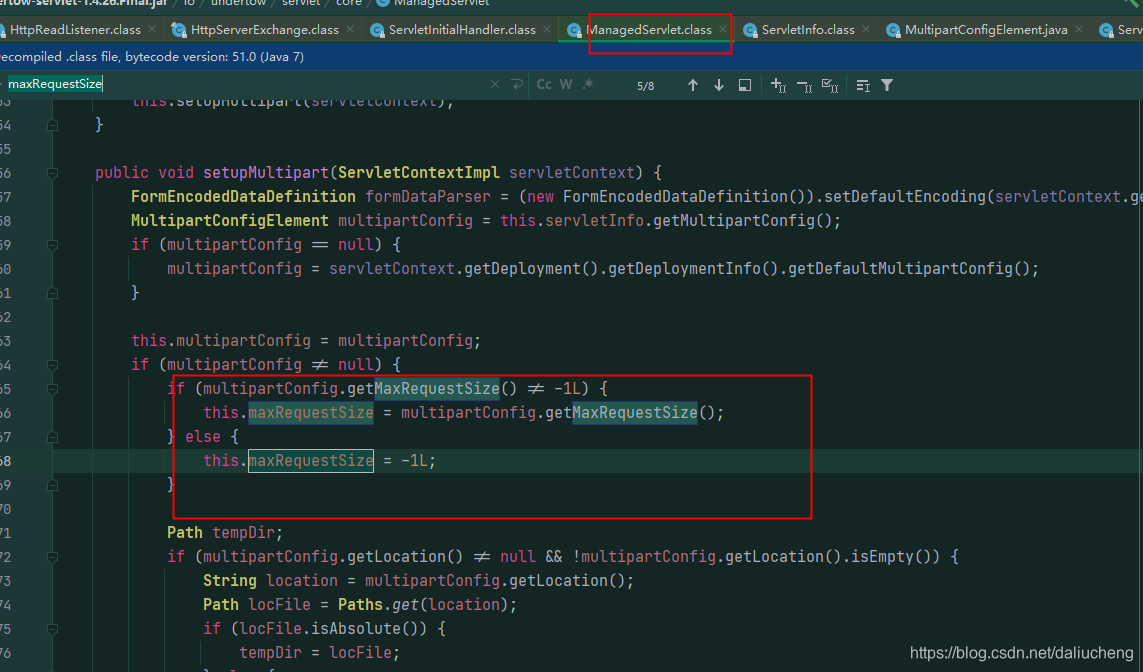Toggle whole Words (W) search option
Screen dimensions: 1143x672
point(566,85)
